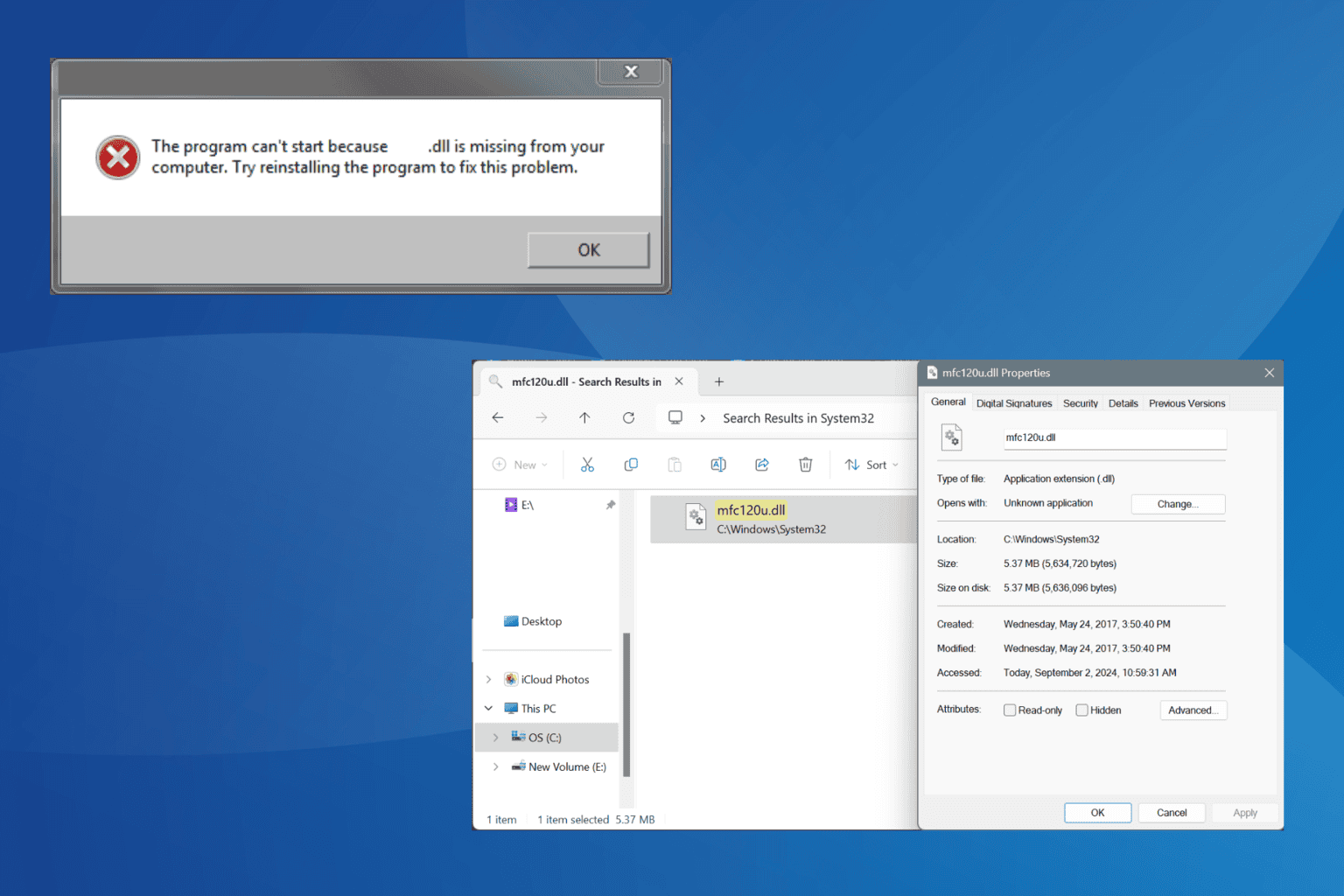Click the up arrow in Explorer navigation

point(584,418)
